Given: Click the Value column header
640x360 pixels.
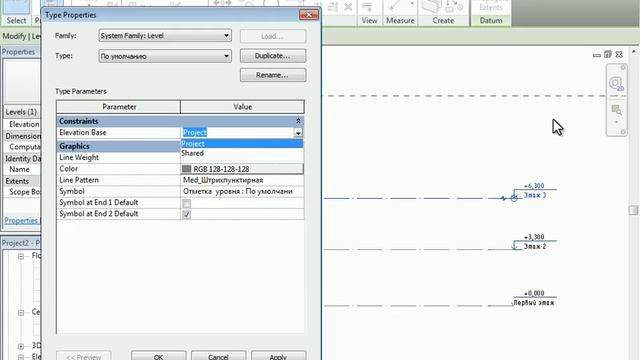Looking at the screenshot, I should coord(242,107).
